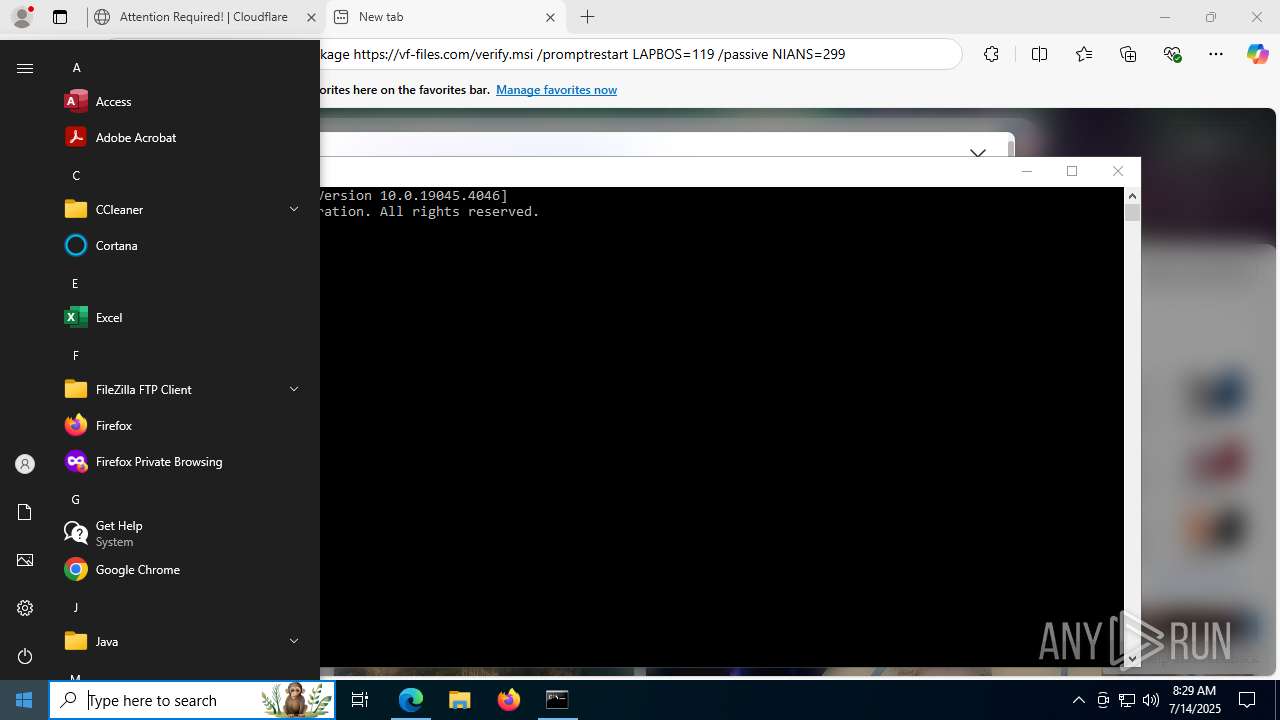The image size is (1280, 720).
Task: Open Edge Browser essentials icon
Action: pos(1173,54)
